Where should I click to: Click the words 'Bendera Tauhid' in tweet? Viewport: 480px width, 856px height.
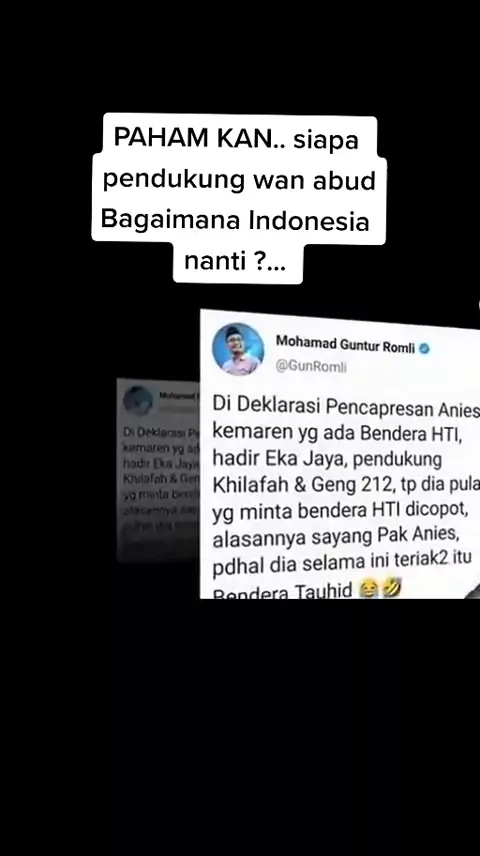click(x=283, y=592)
